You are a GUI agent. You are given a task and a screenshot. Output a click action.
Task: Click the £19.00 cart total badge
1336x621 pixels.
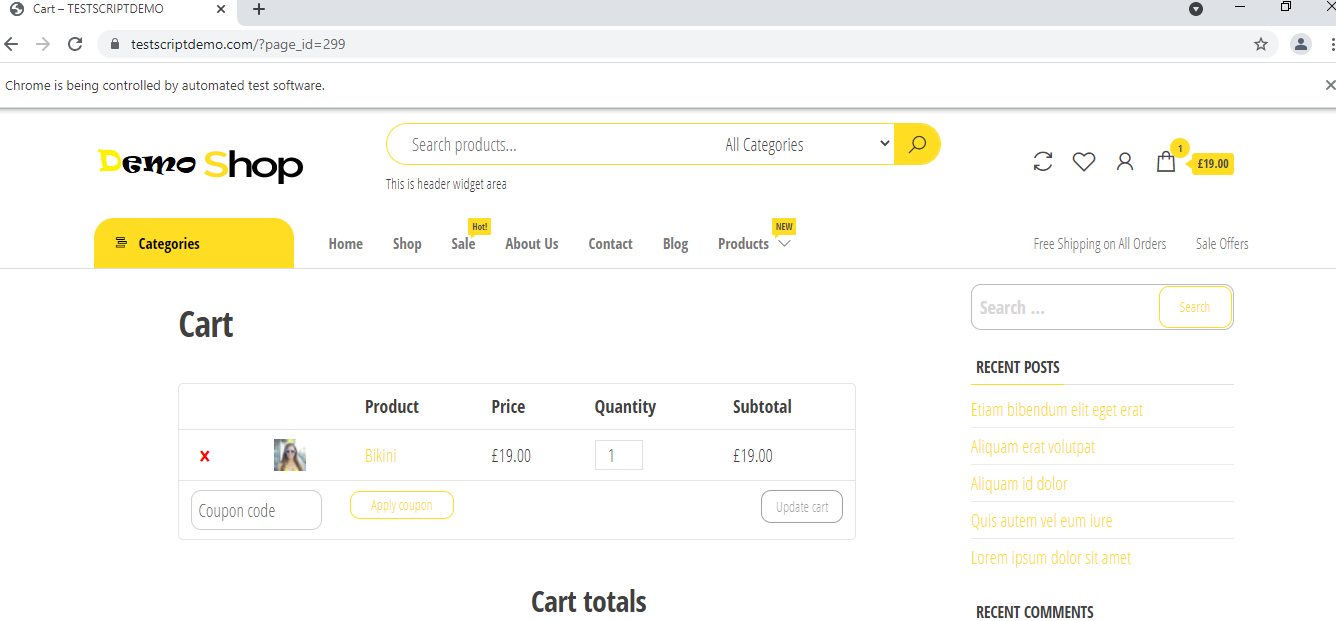(x=1213, y=164)
